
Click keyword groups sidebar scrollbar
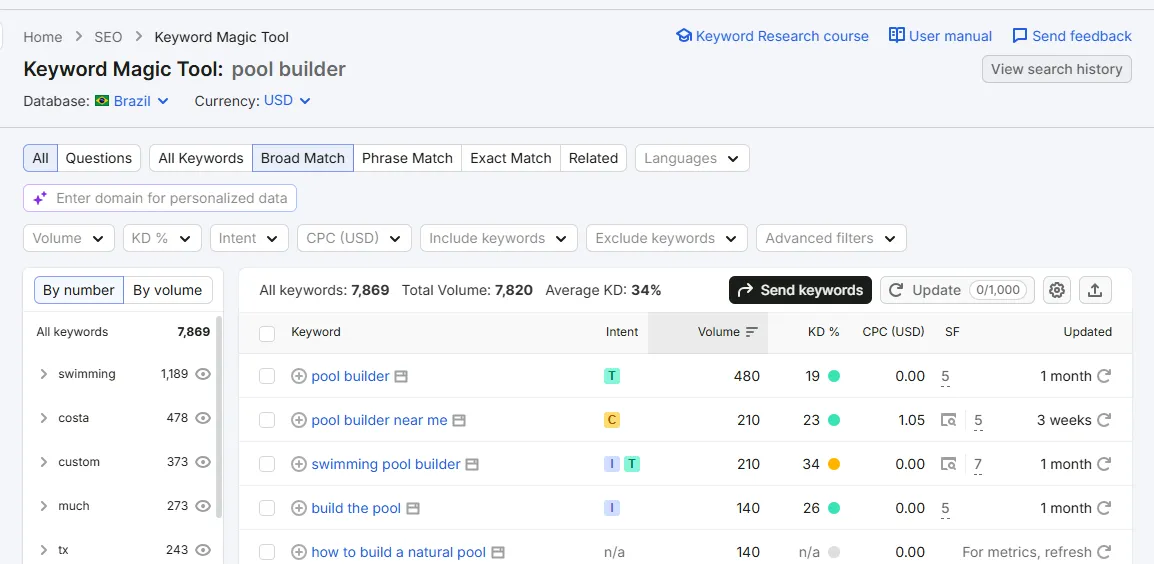219,416
